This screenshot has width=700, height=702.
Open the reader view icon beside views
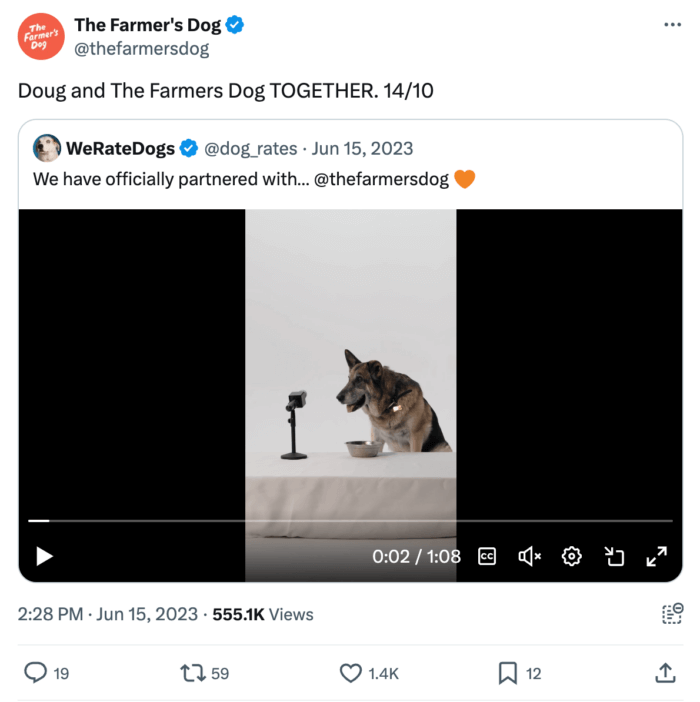pos(672,614)
